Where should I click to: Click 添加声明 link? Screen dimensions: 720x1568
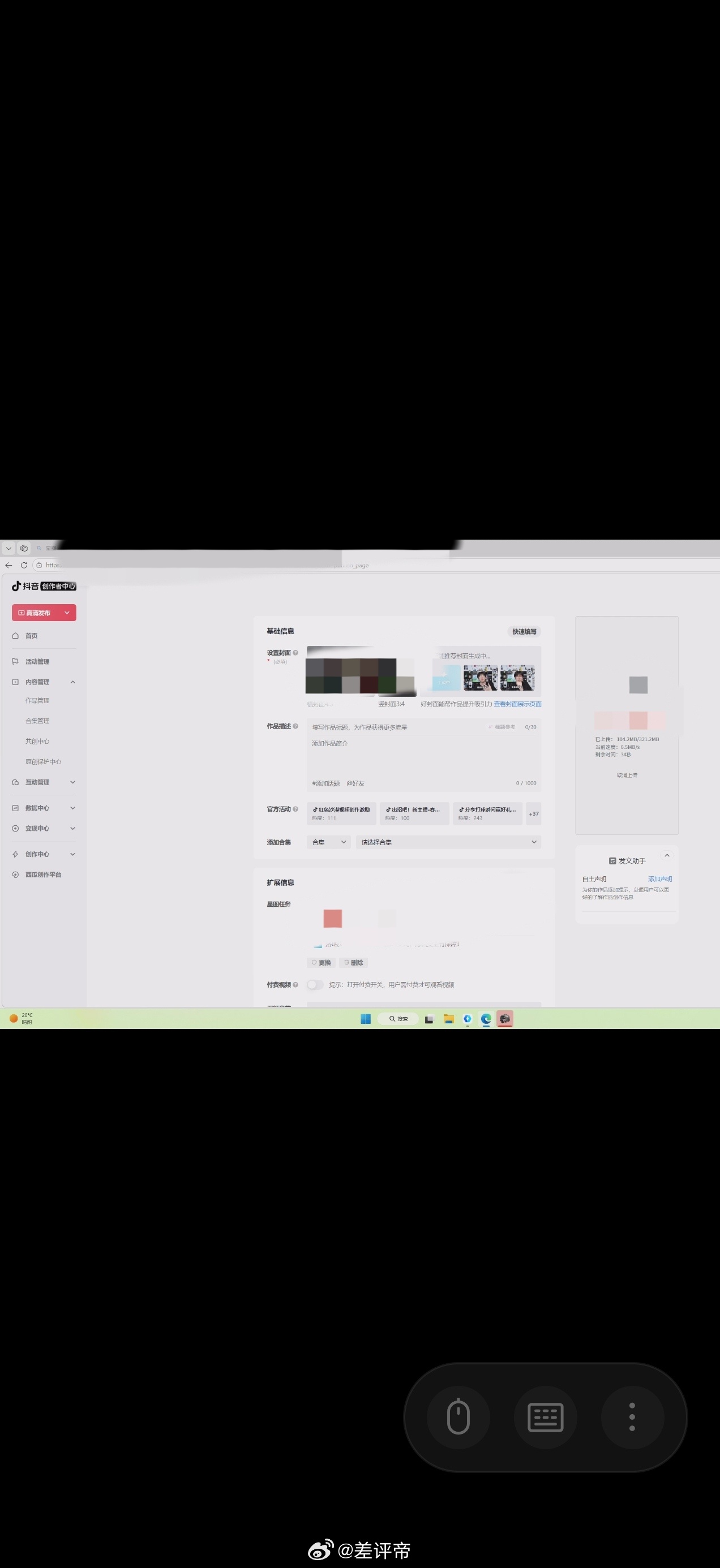(x=659, y=879)
